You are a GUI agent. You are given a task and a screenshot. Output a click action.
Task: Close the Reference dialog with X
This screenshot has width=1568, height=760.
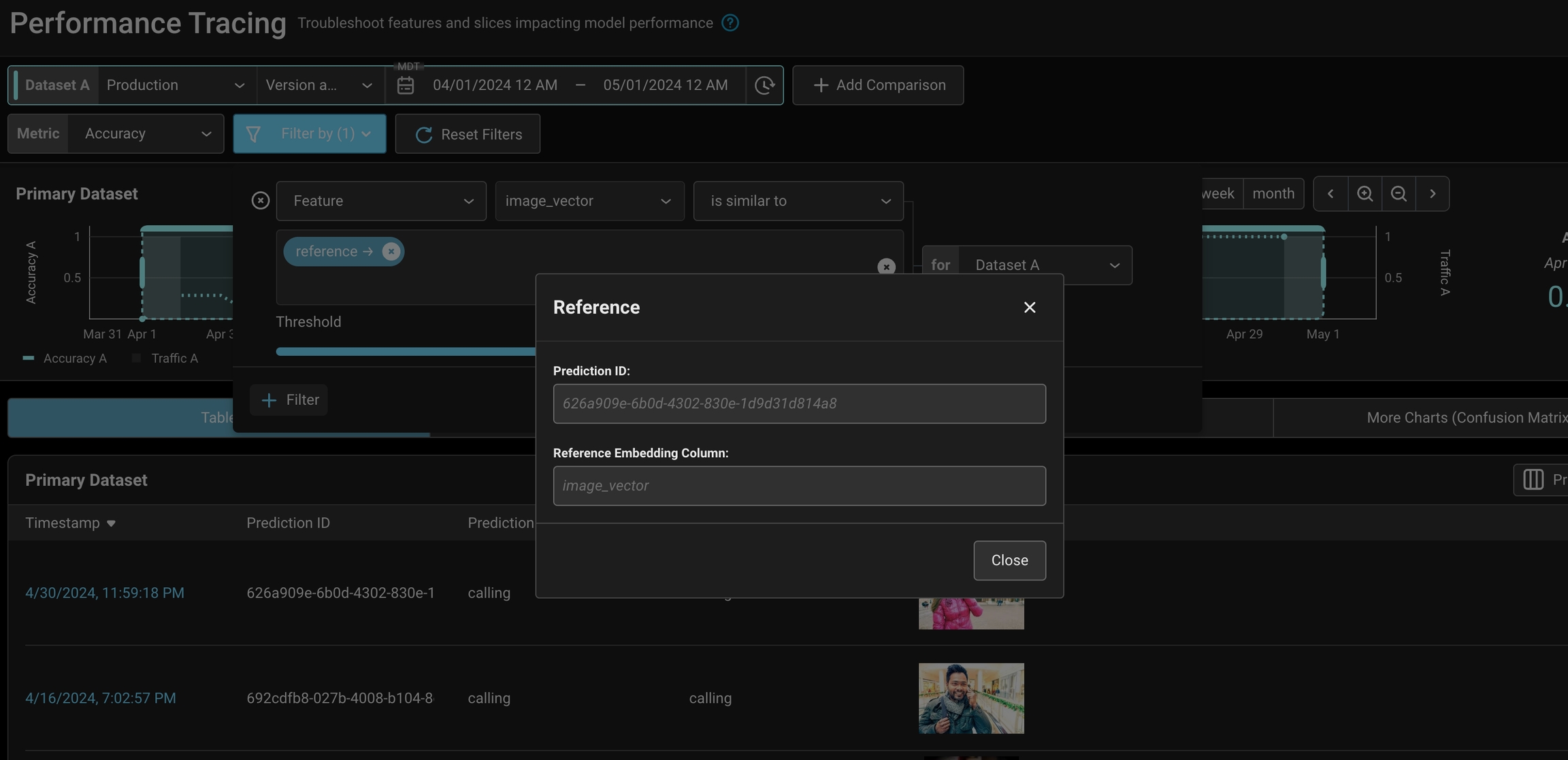click(x=1030, y=308)
